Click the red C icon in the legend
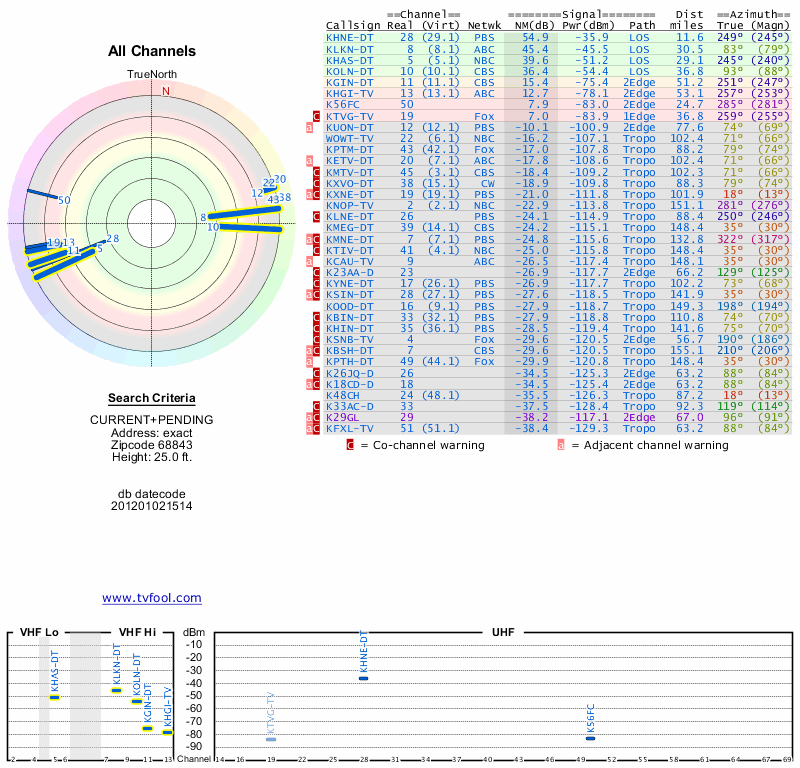This screenshot has height=768, width=800. click(350, 445)
